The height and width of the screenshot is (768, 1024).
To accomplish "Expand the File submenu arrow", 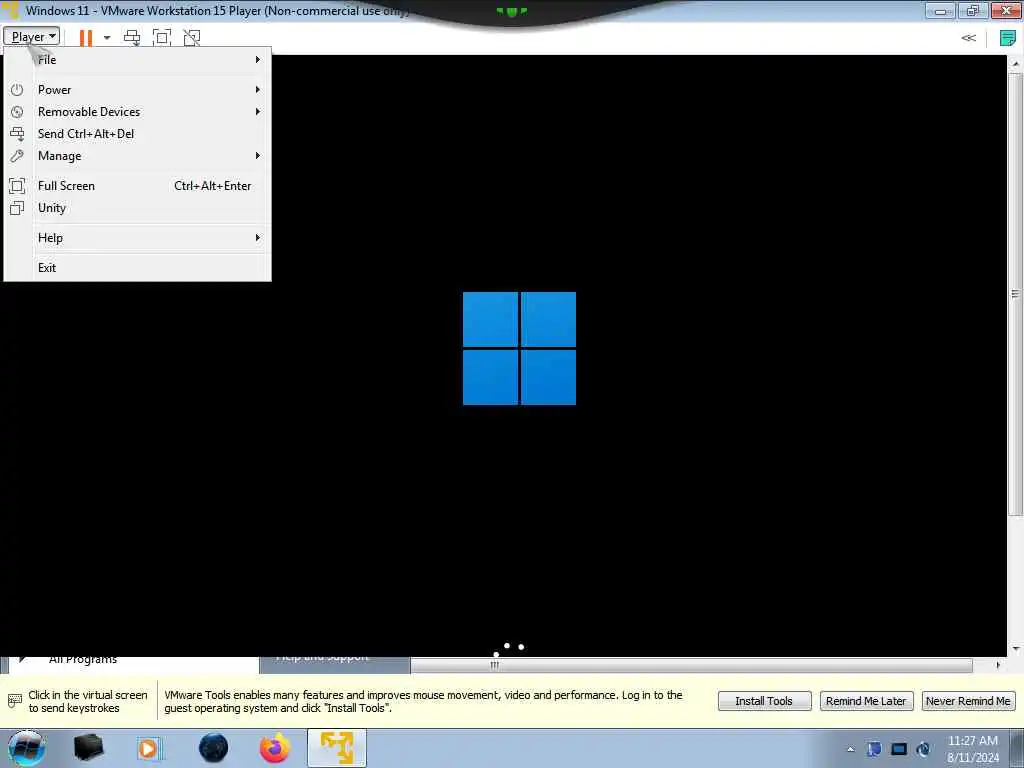I will point(258,59).
